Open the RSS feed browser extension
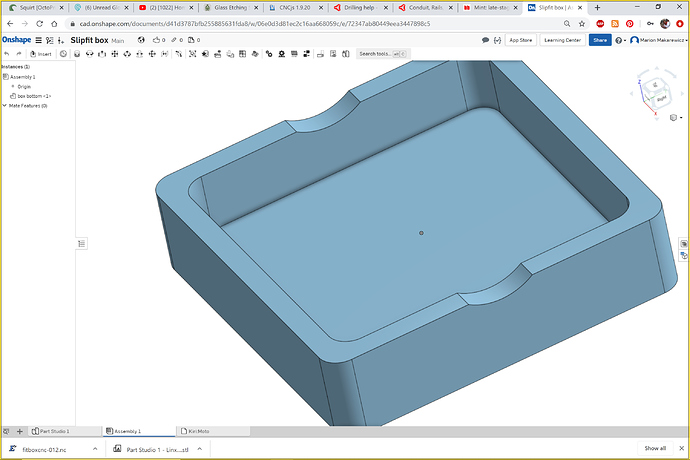 click(615, 24)
